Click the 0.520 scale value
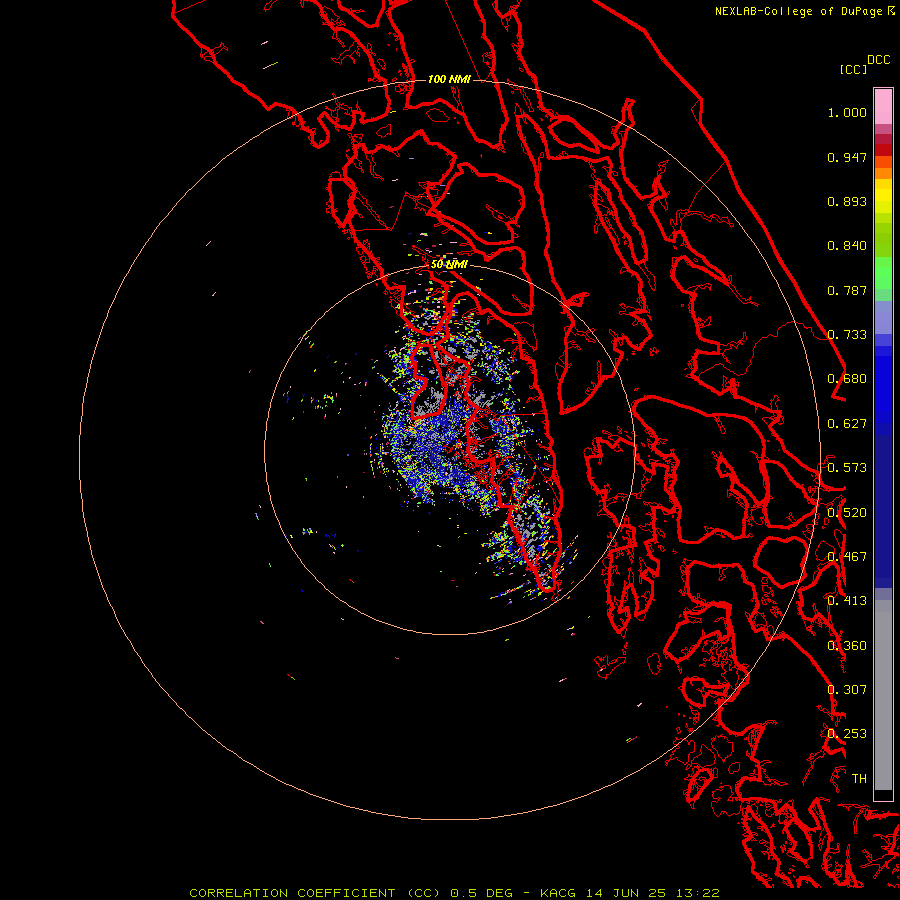This screenshot has height=900, width=900. (x=847, y=513)
